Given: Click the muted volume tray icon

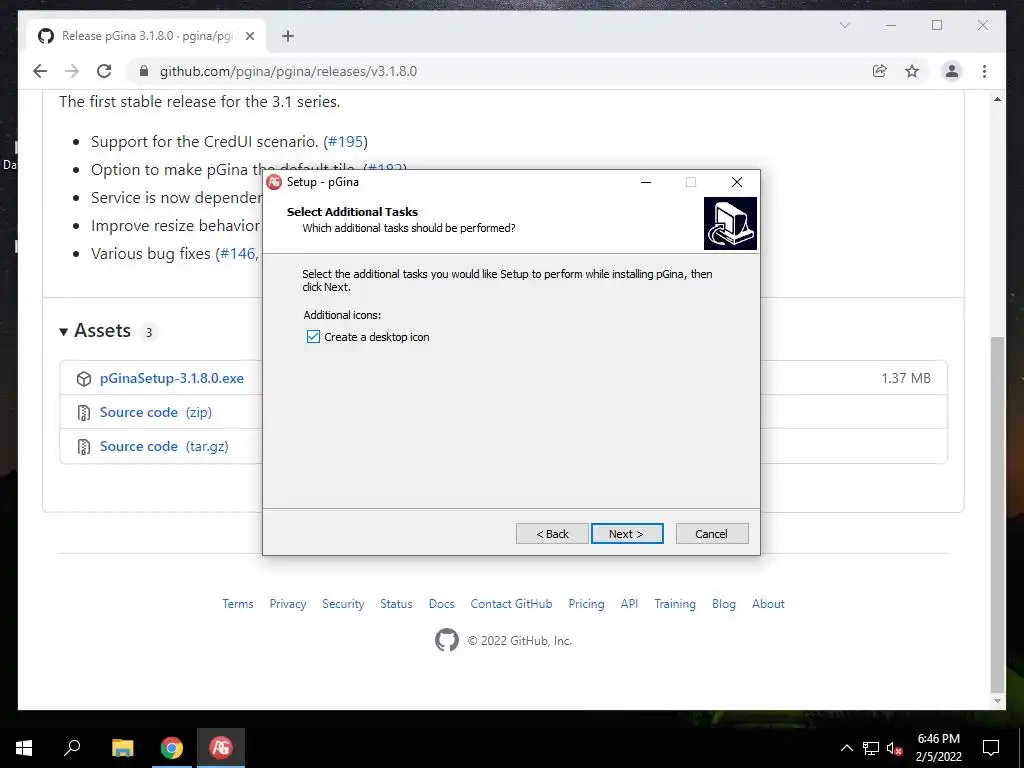Looking at the screenshot, I should (894, 748).
